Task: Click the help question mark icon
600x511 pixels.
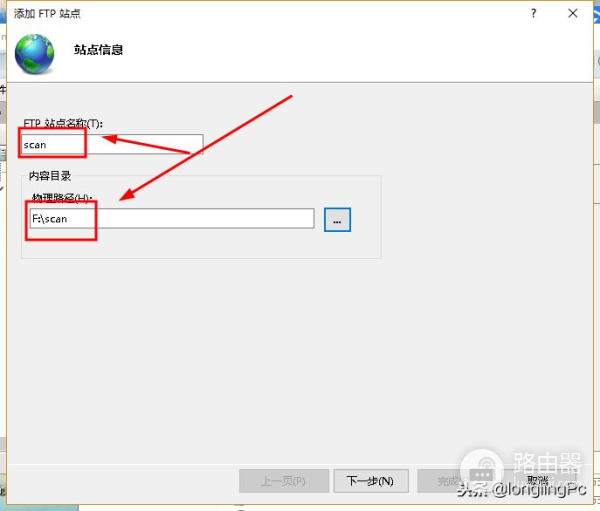Action: (533, 14)
